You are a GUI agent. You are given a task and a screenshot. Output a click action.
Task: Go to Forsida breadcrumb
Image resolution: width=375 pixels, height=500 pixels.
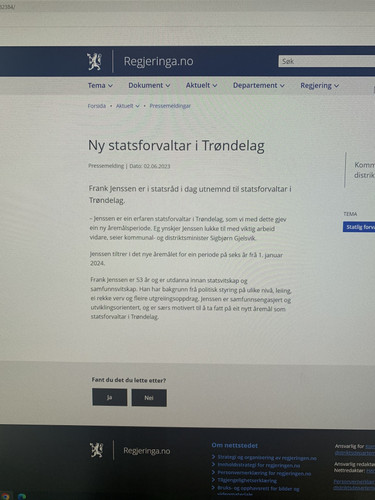[97, 106]
